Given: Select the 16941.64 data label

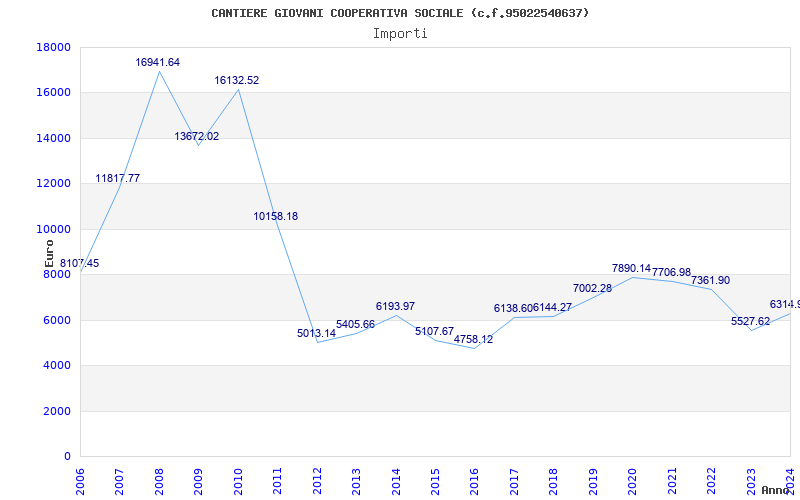Looking at the screenshot, I should point(158,62).
